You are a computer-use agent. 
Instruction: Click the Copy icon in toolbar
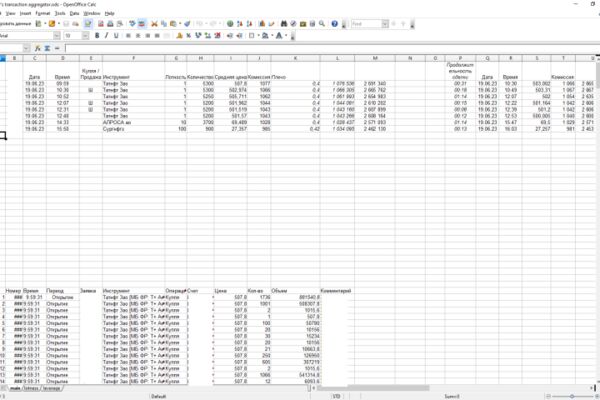[x=164, y=24]
